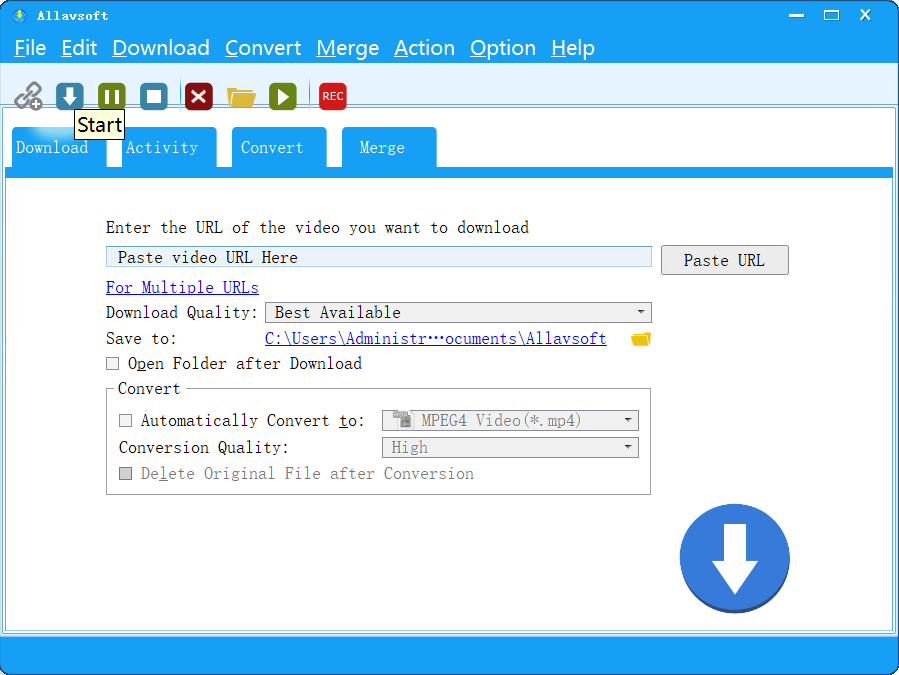This screenshot has width=899, height=675.
Task: Change the Conversion Quality dropdown from High
Action: click(x=628, y=447)
